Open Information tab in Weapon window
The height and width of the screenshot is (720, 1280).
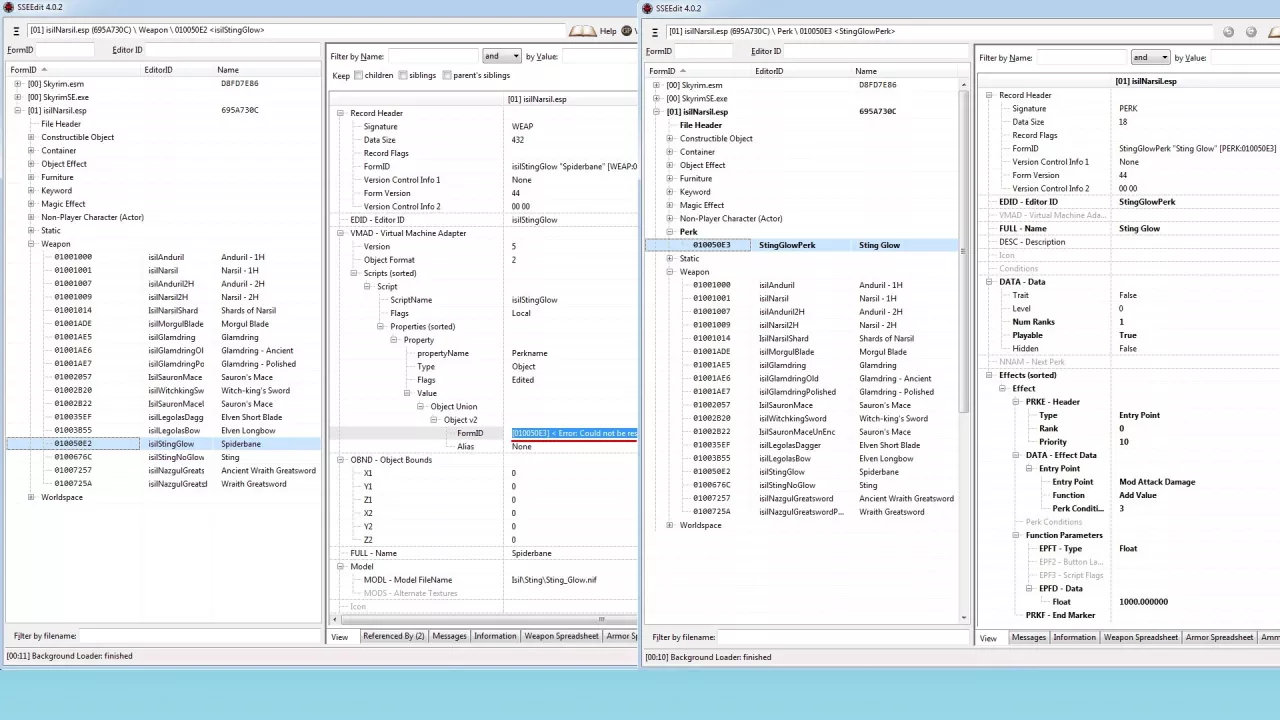point(495,636)
